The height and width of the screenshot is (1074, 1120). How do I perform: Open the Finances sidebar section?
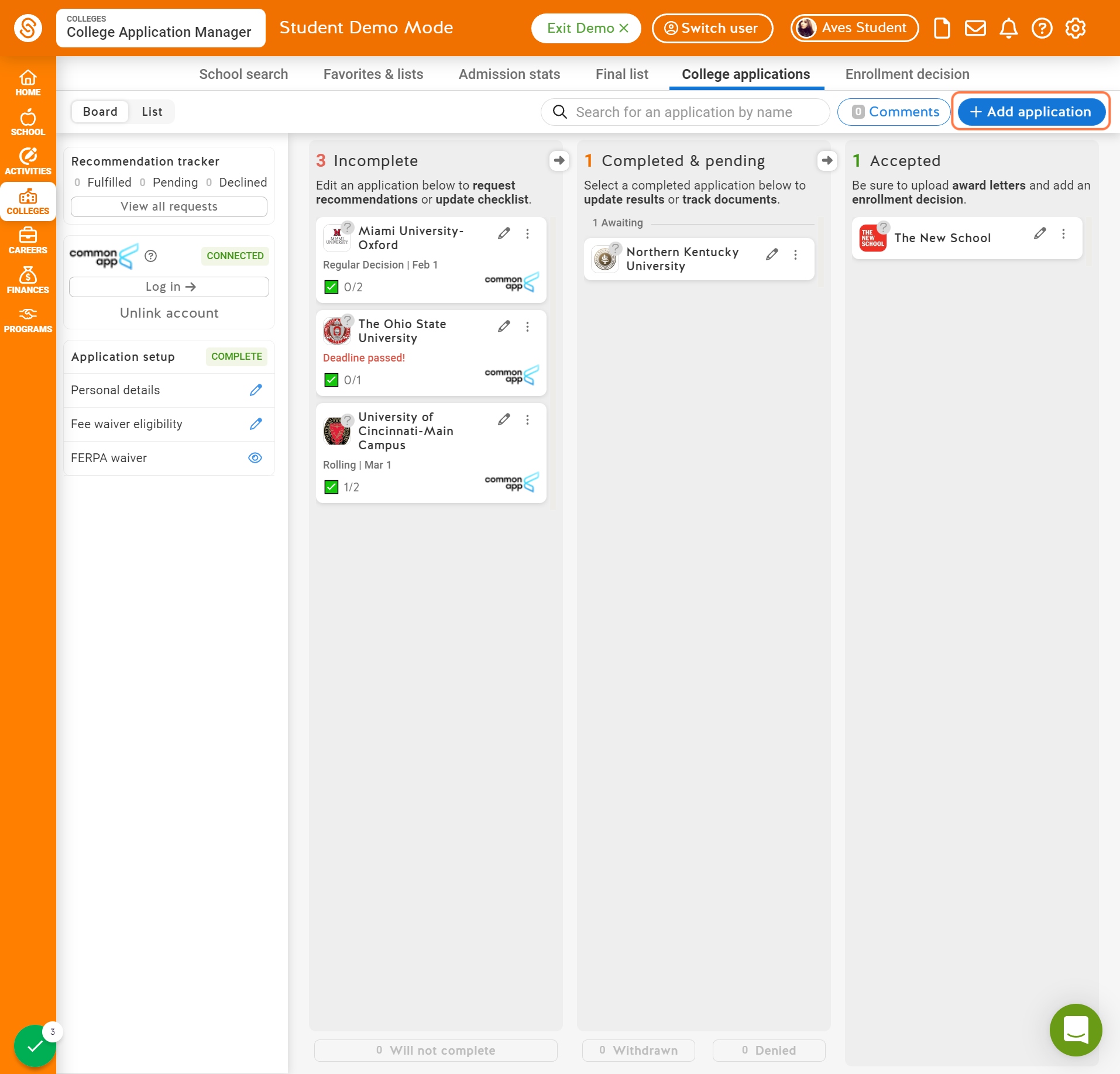pyautogui.click(x=28, y=281)
